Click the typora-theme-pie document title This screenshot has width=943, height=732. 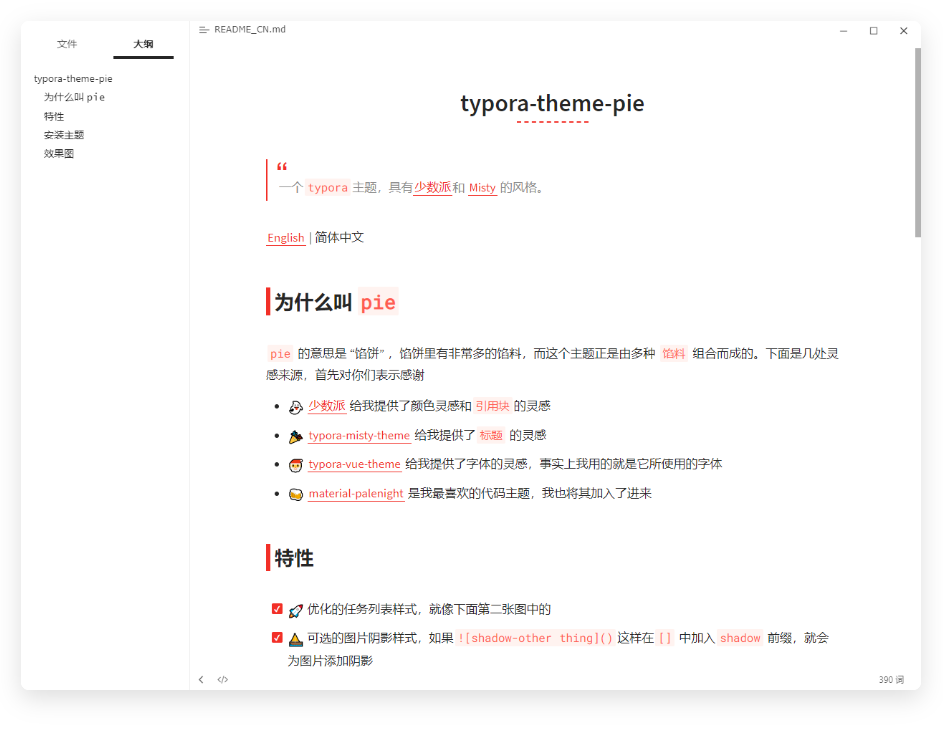[552, 103]
